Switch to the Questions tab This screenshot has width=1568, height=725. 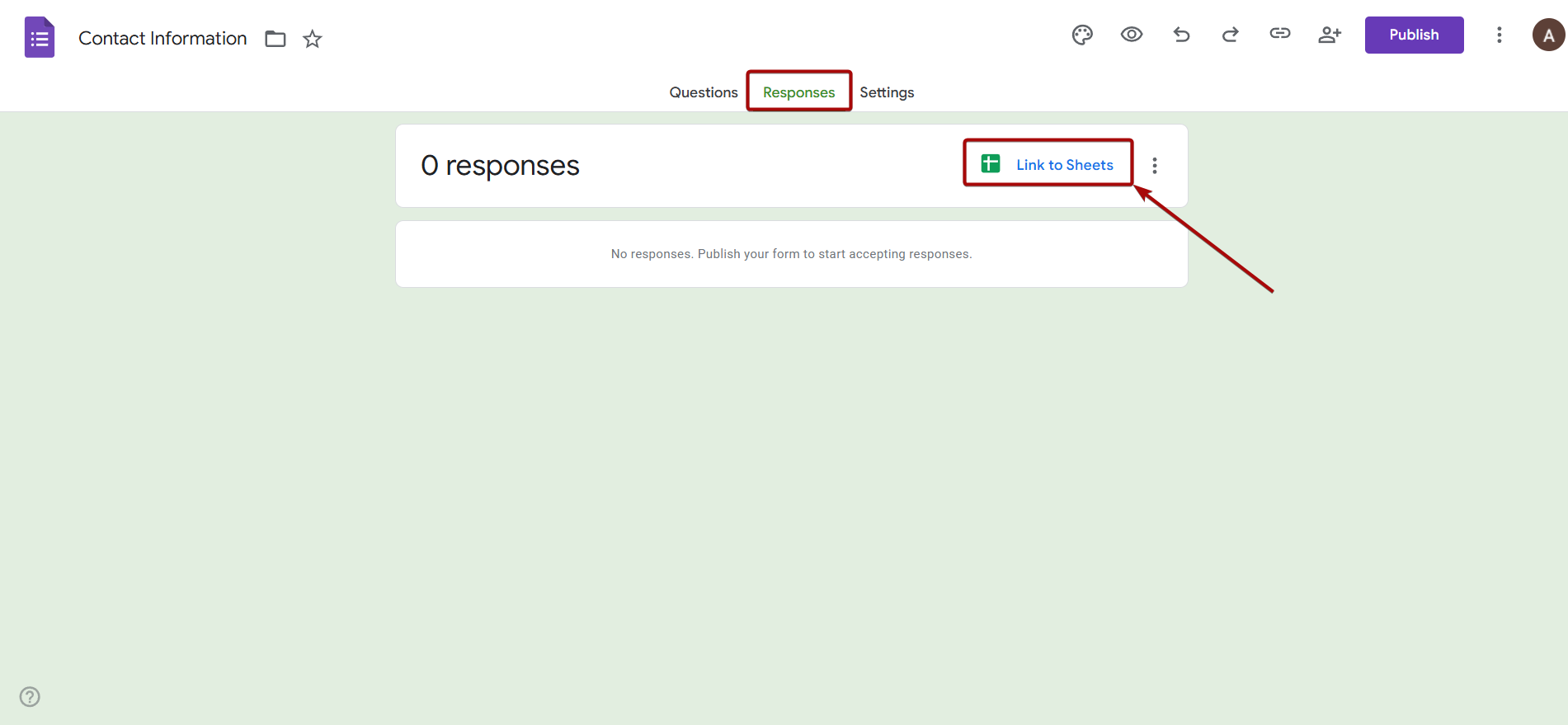[x=704, y=92]
